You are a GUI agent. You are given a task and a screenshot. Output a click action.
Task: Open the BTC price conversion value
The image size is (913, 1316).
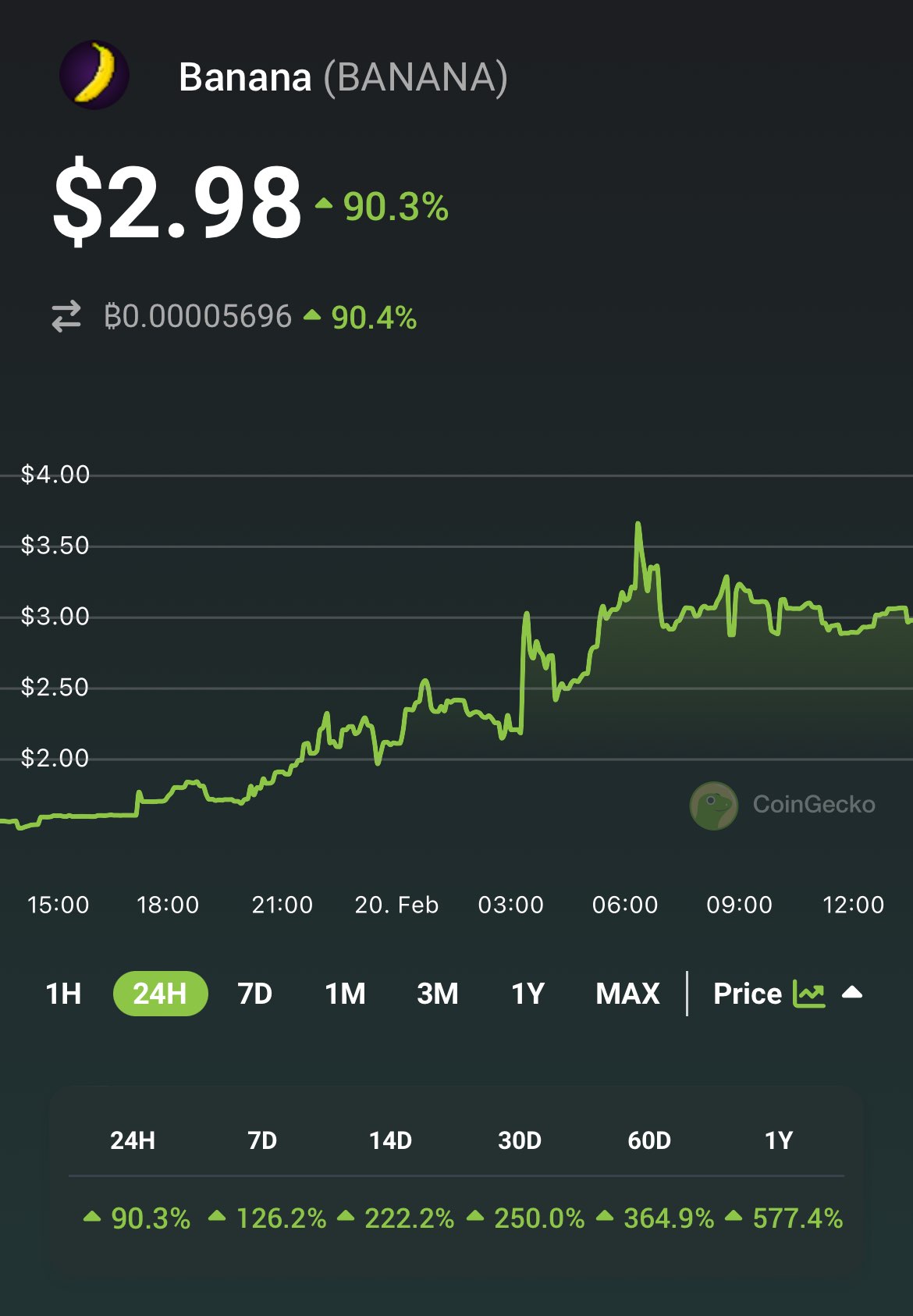coord(197,317)
